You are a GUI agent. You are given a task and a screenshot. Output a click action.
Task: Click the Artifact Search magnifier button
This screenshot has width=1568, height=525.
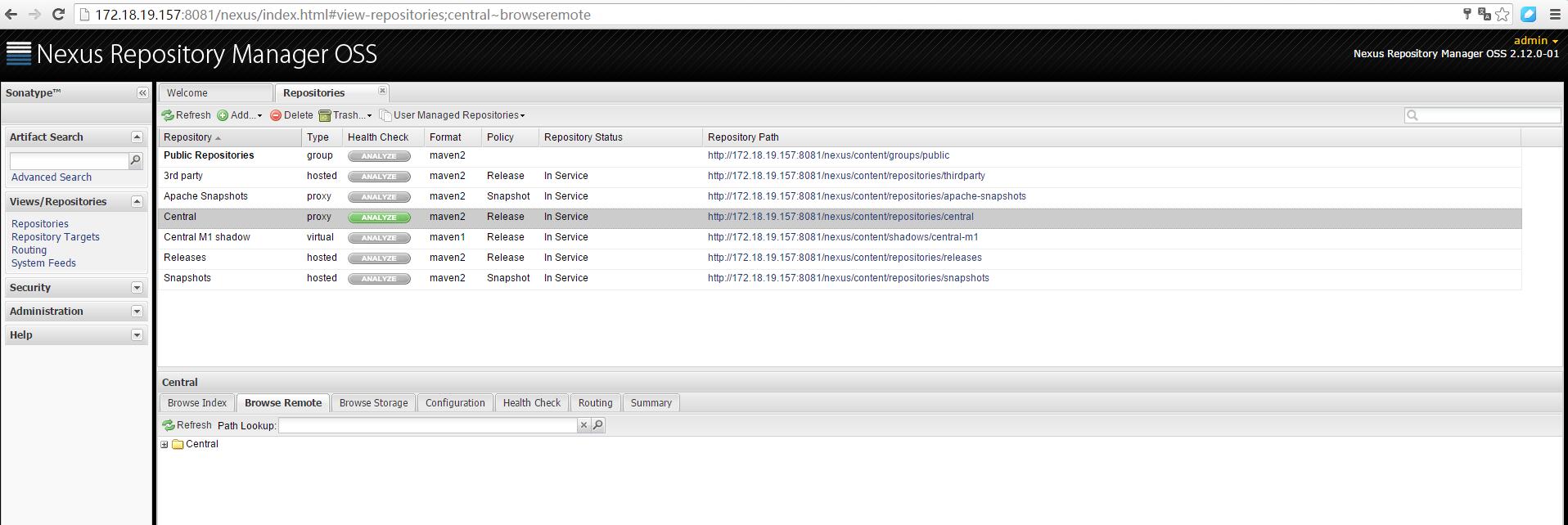point(136,161)
